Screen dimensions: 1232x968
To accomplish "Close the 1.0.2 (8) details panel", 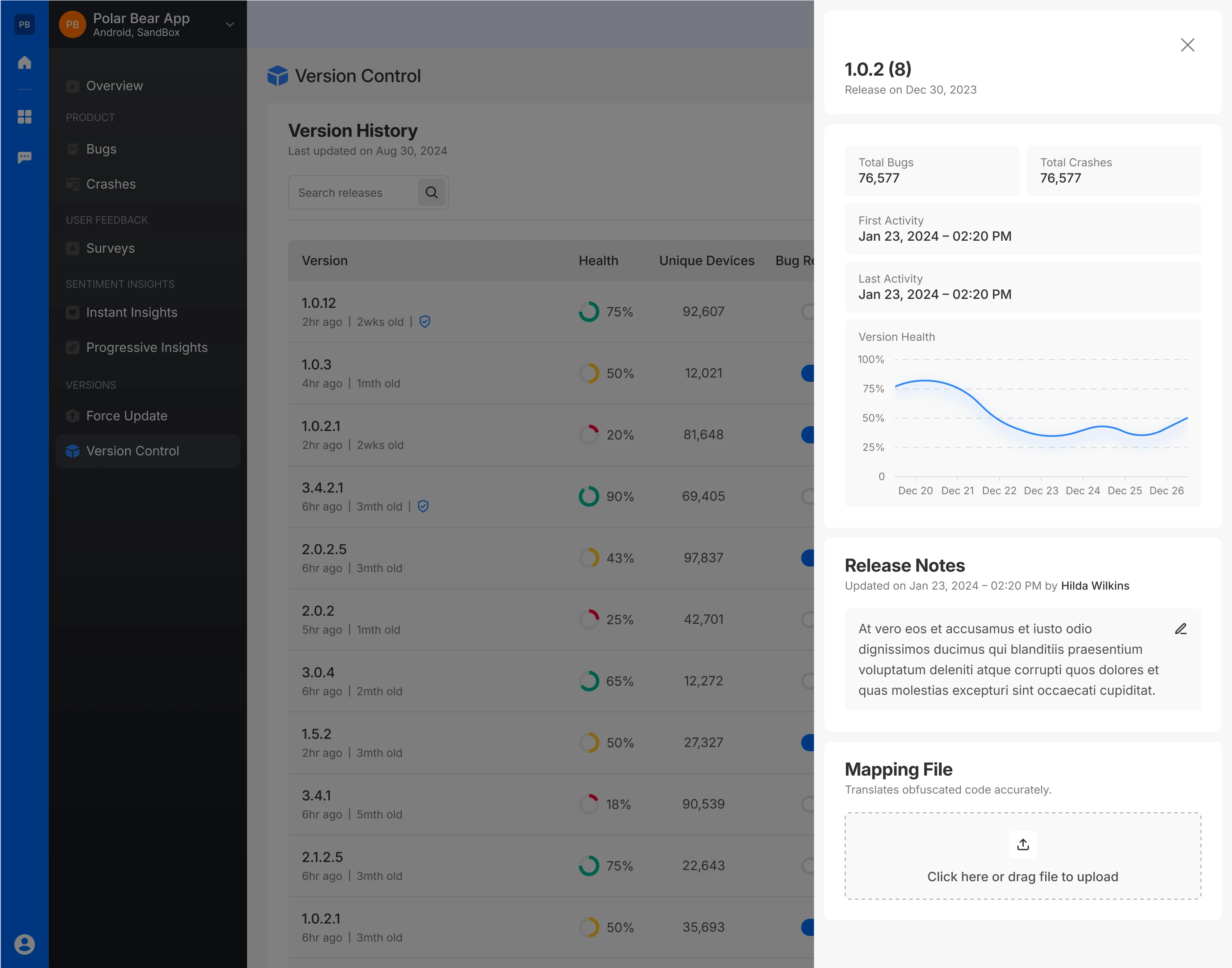I will [1187, 45].
